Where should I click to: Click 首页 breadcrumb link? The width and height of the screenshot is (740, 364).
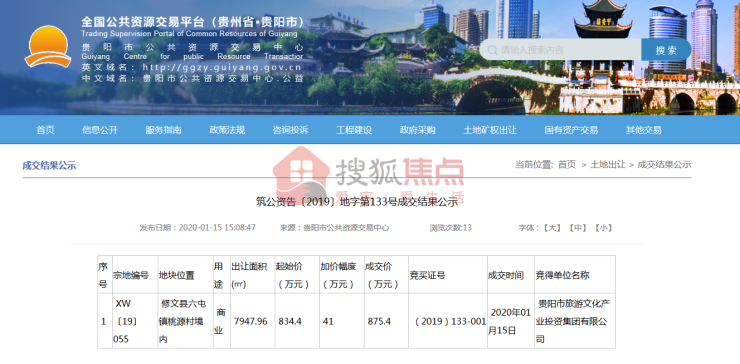(567, 165)
